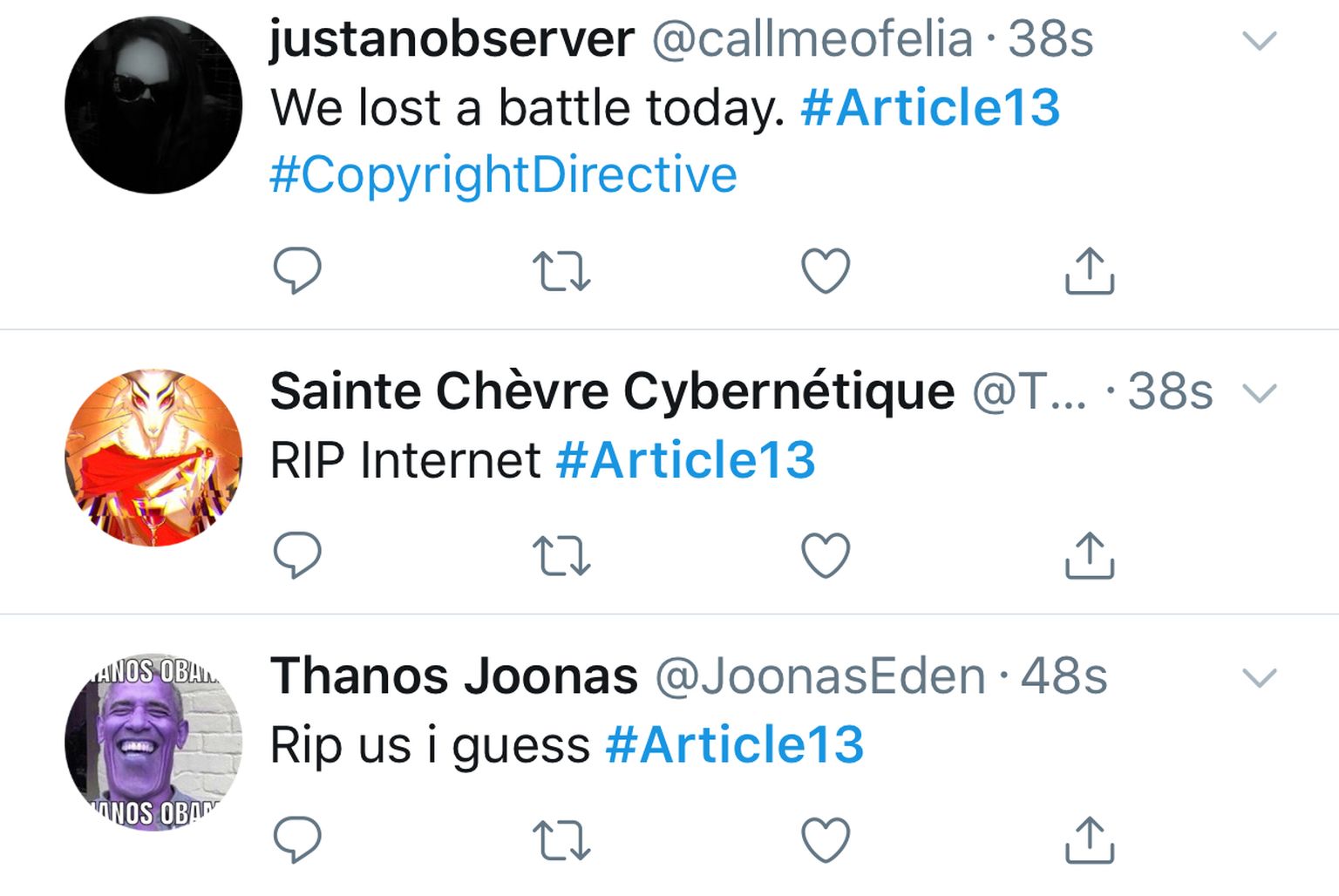The width and height of the screenshot is (1339, 896).
Task: Share the 'Rip us i guess' tweet
Action: [1090, 840]
